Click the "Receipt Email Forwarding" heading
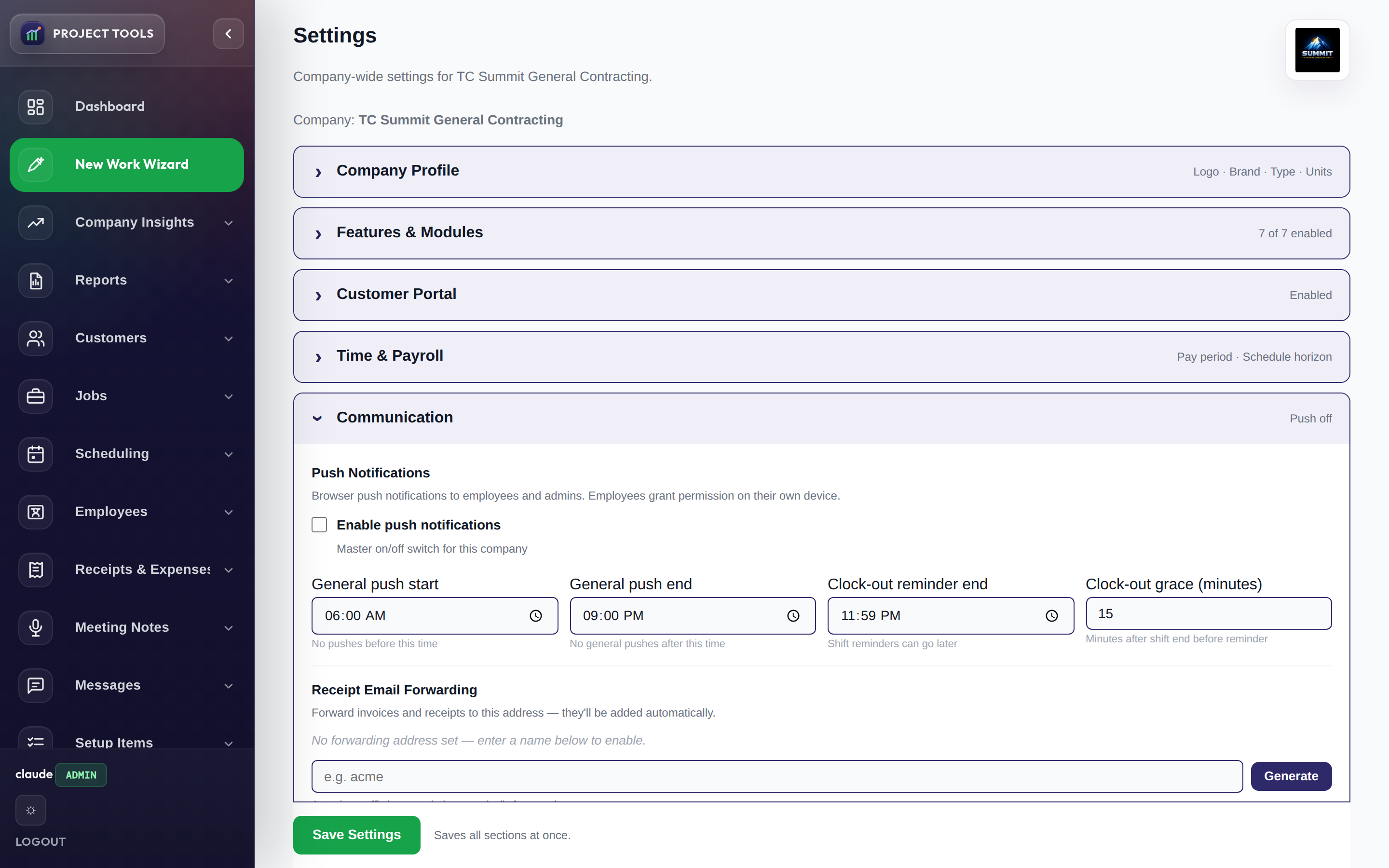The width and height of the screenshot is (1389, 868). 395,690
